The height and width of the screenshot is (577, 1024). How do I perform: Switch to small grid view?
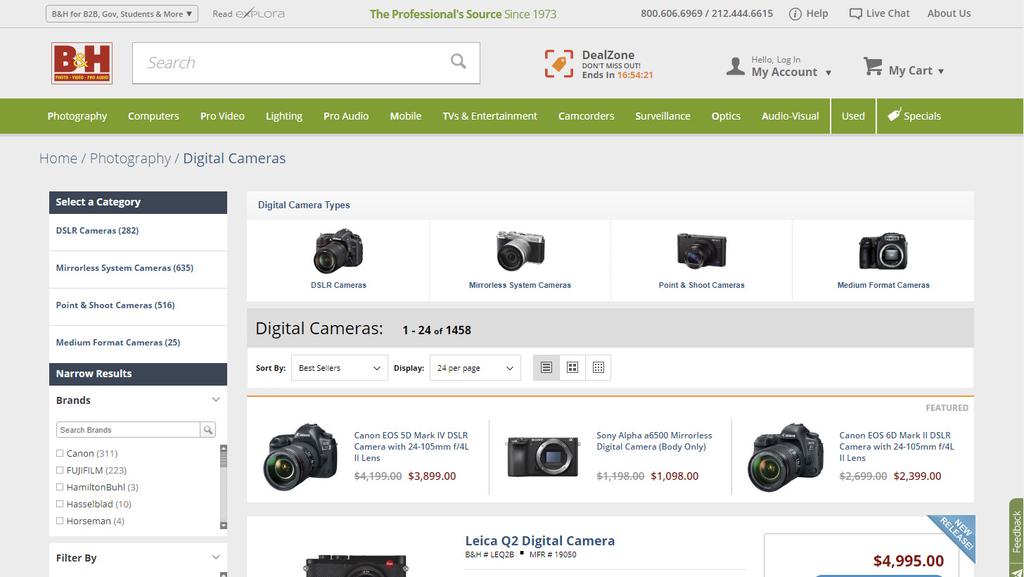(598, 367)
